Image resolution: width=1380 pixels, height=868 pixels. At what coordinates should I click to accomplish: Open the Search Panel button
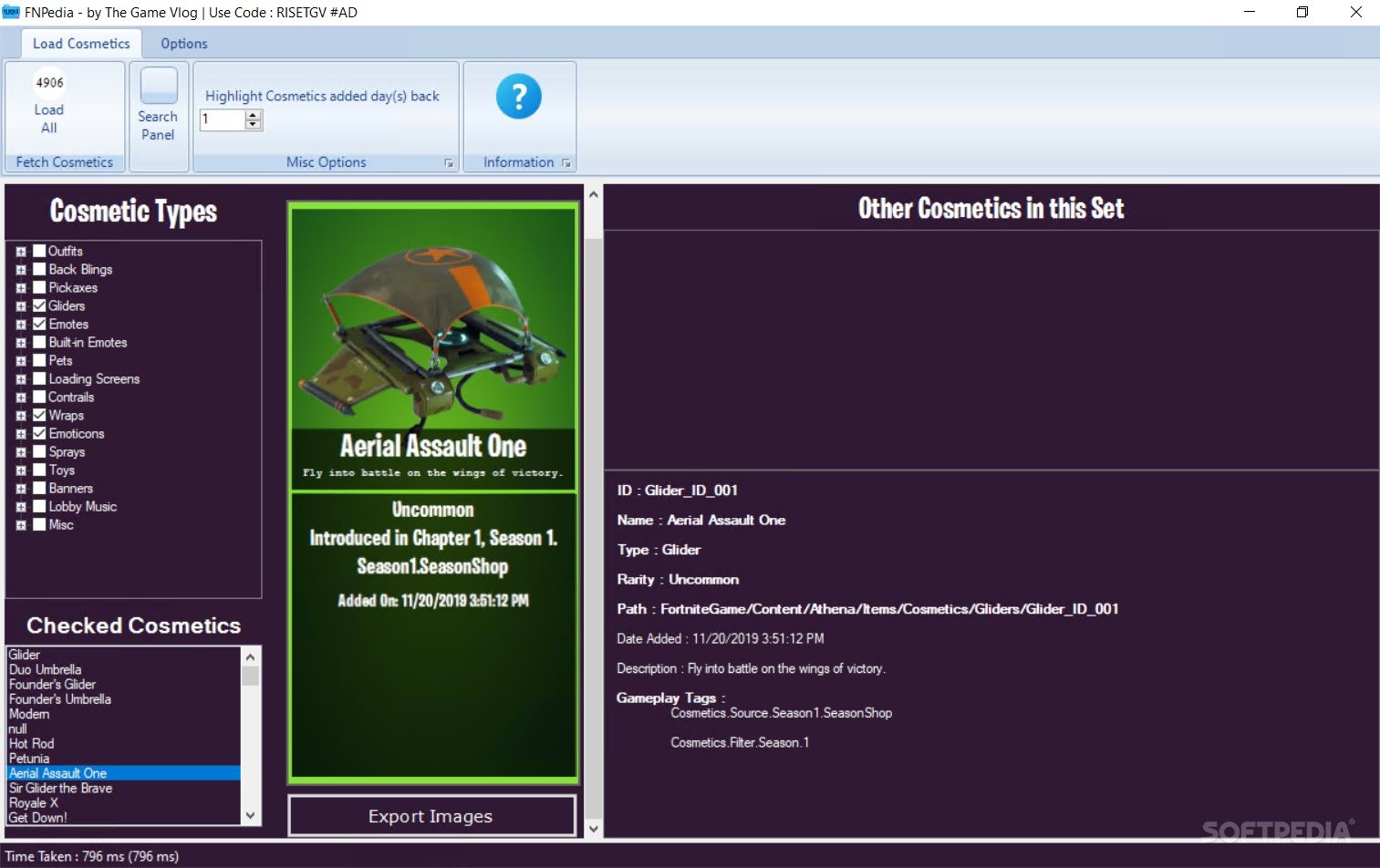159,106
